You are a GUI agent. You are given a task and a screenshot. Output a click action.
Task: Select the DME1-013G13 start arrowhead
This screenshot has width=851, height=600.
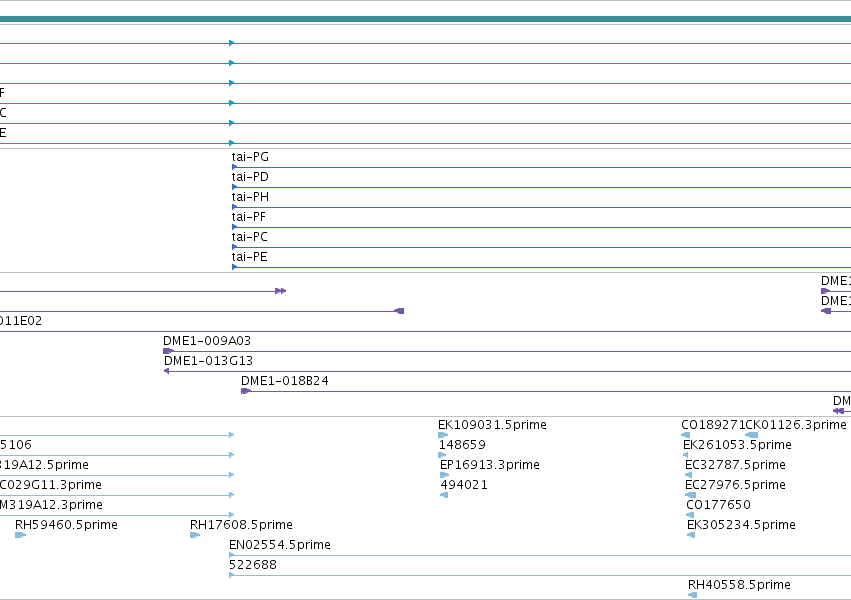(x=166, y=371)
